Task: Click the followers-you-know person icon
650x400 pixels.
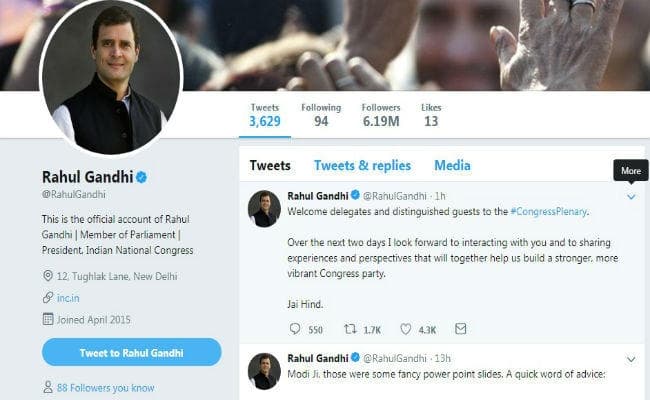Action: [x=48, y=387]
